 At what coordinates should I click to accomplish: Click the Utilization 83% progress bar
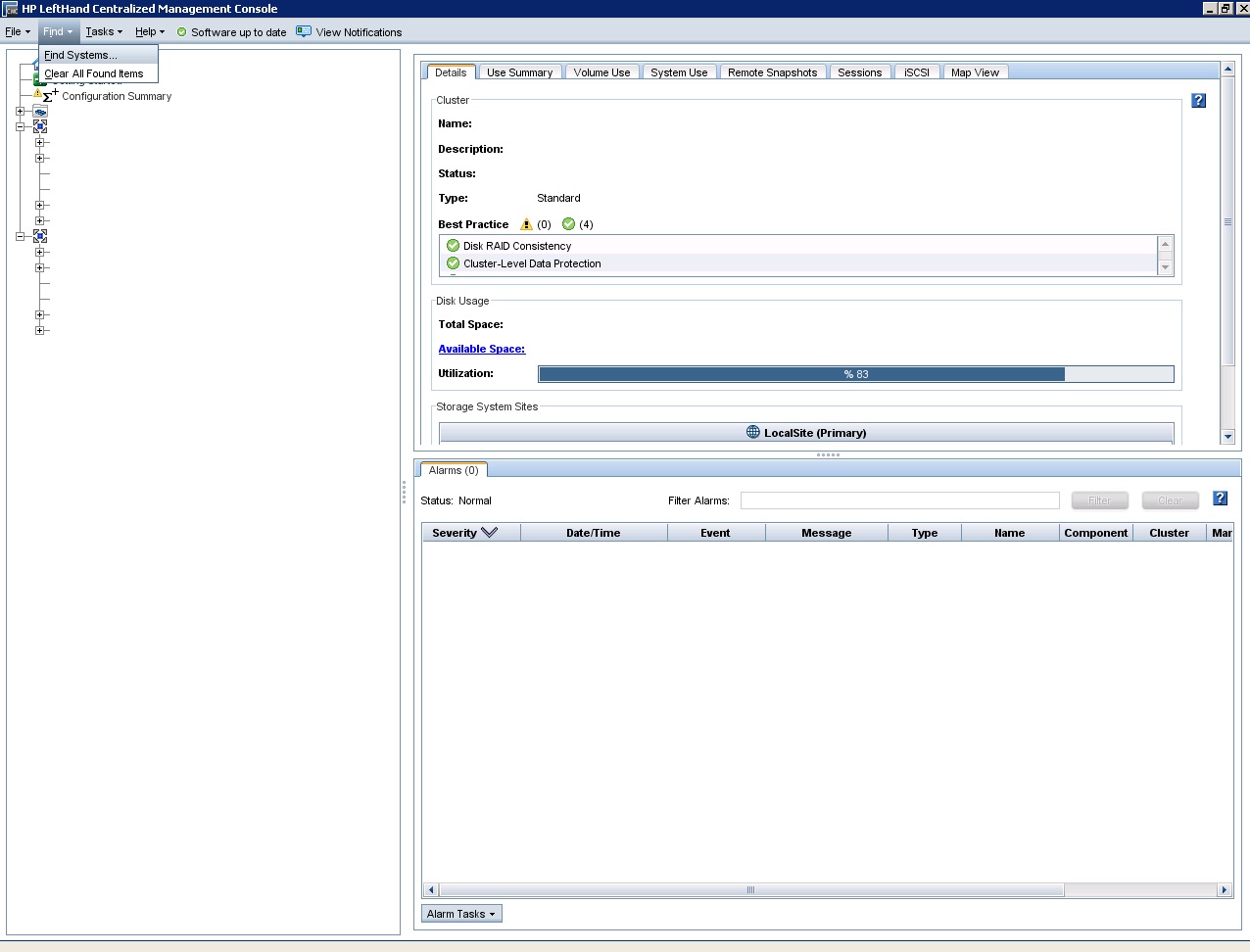[855, 374]
